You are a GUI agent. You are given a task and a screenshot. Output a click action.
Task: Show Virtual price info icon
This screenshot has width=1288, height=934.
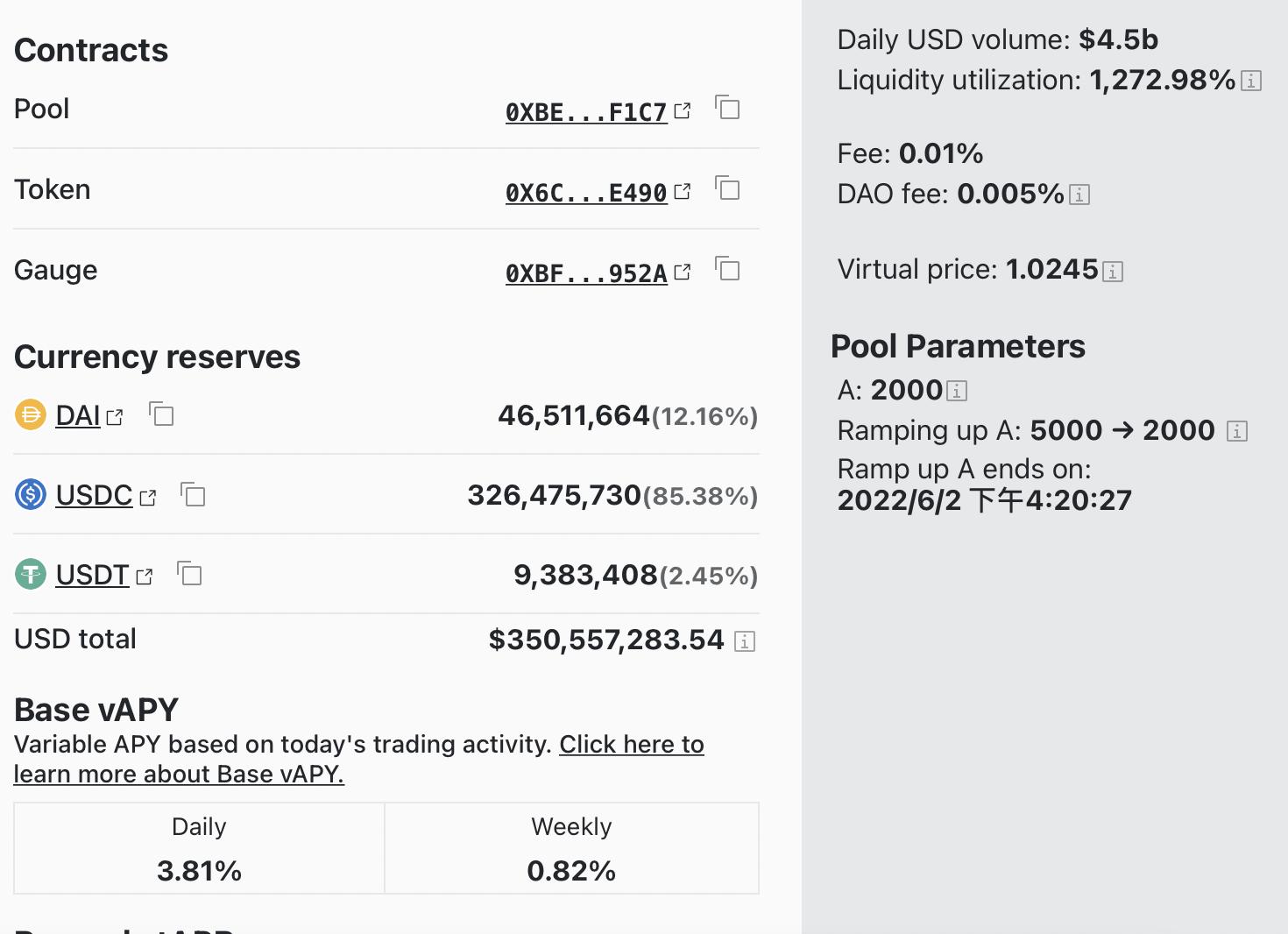click(x=1113, y=272)
